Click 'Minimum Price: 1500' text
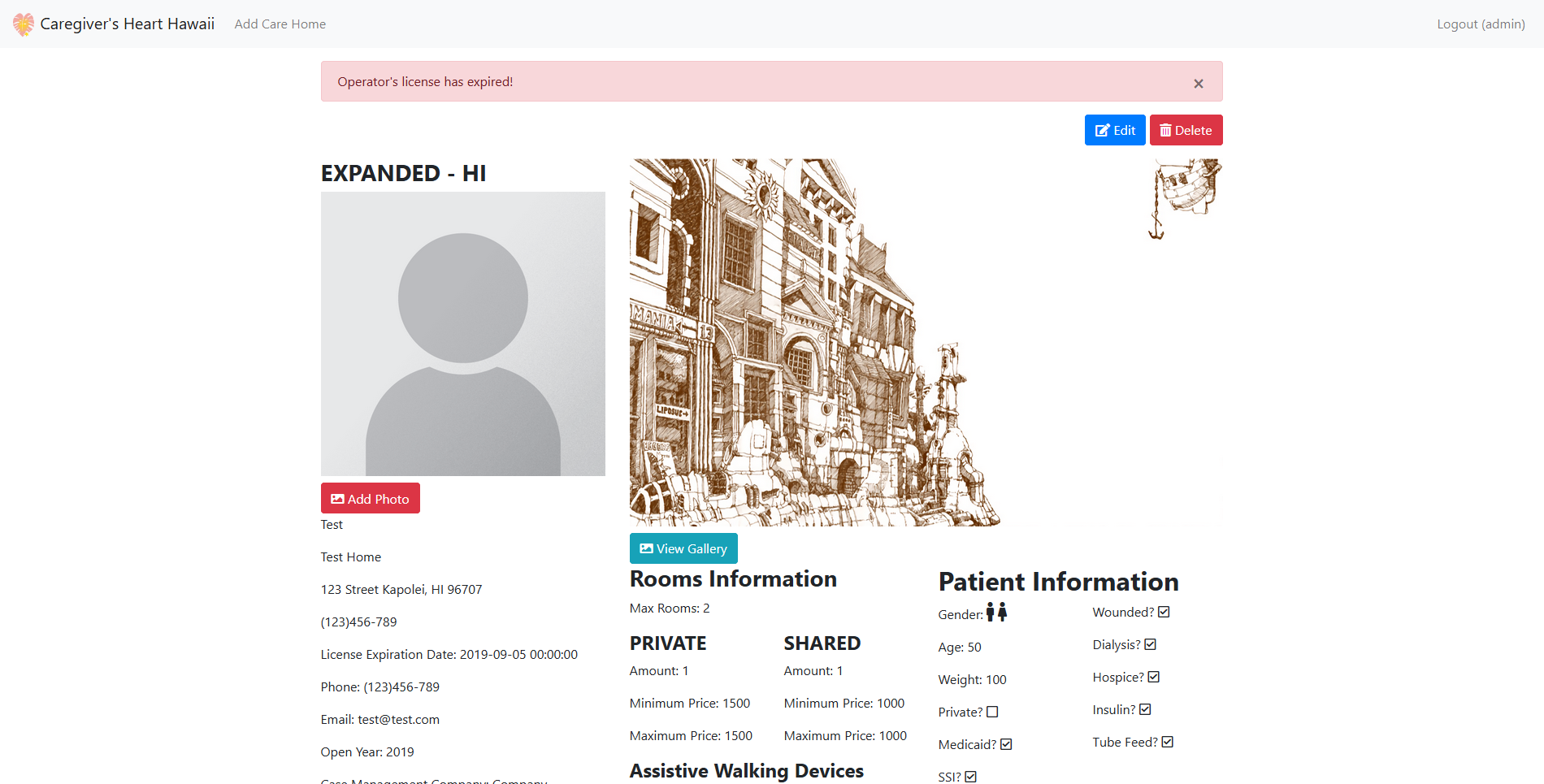1544x784 pixels. coord(690,704)
